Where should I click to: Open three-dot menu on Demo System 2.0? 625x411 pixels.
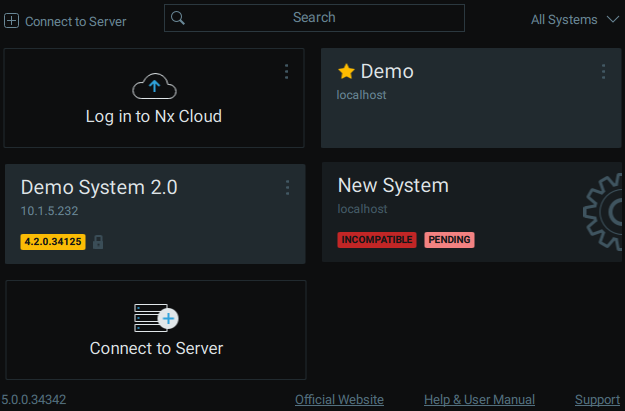pyautogui.click(x=287, y=187)
